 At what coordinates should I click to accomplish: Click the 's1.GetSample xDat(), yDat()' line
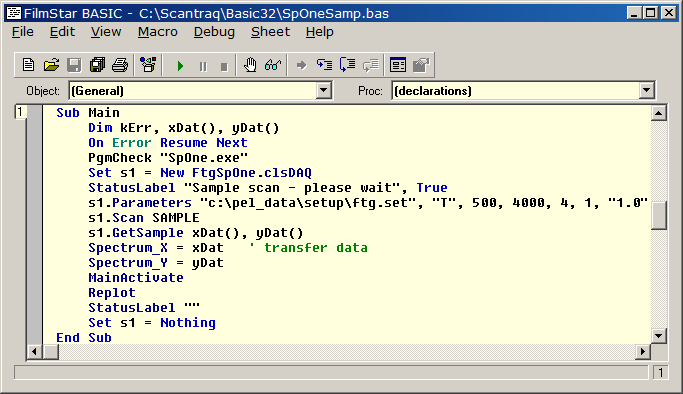[196, 233]
